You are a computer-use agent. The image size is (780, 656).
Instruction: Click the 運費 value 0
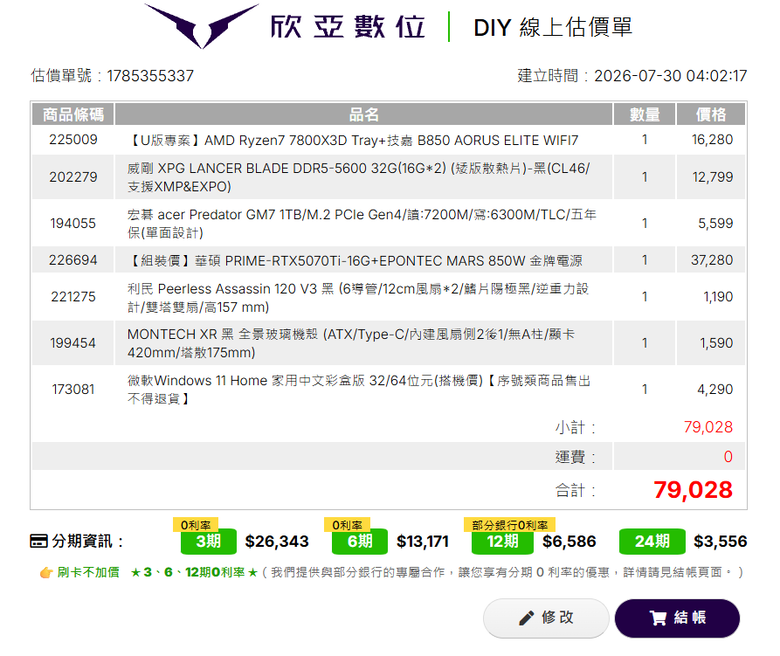tap(728, 457)
